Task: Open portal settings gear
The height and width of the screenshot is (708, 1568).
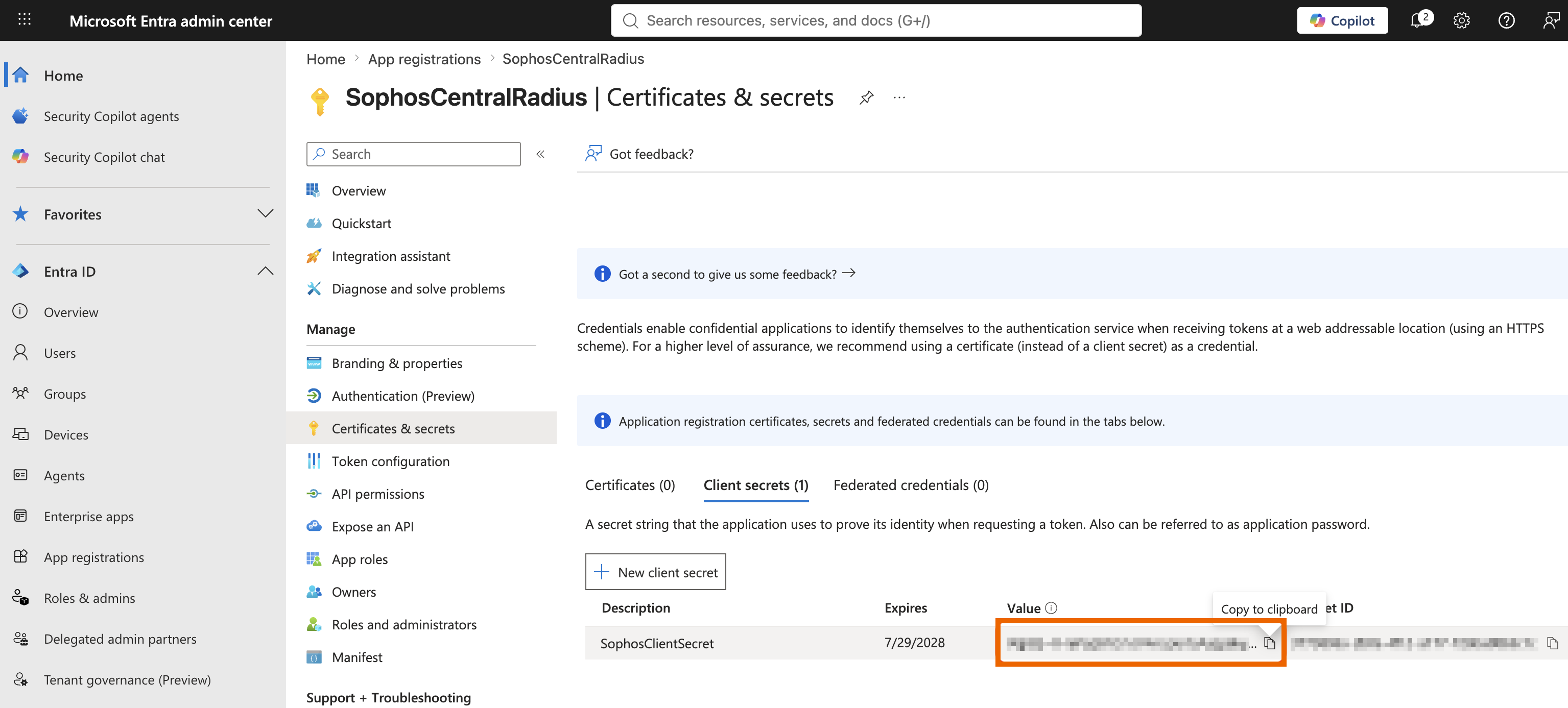Action: (x=1461, y=21)
